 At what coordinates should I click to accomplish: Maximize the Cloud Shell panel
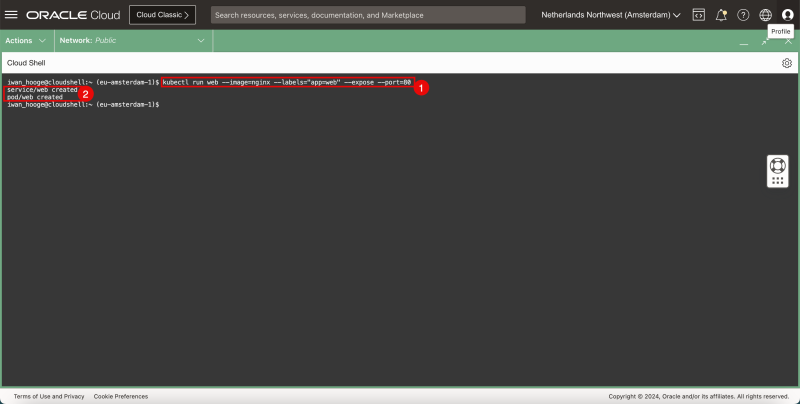[765, 43]
